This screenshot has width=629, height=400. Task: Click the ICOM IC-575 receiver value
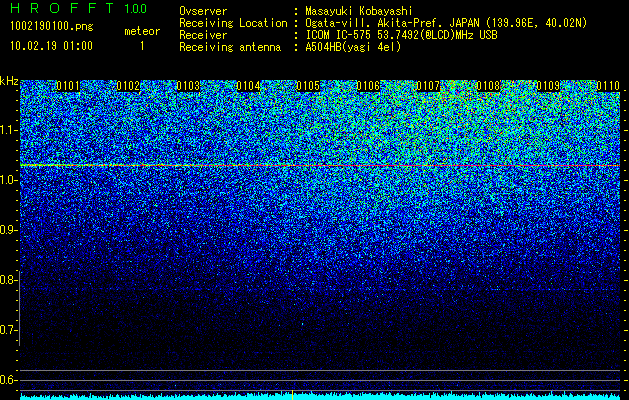point(401,35)
